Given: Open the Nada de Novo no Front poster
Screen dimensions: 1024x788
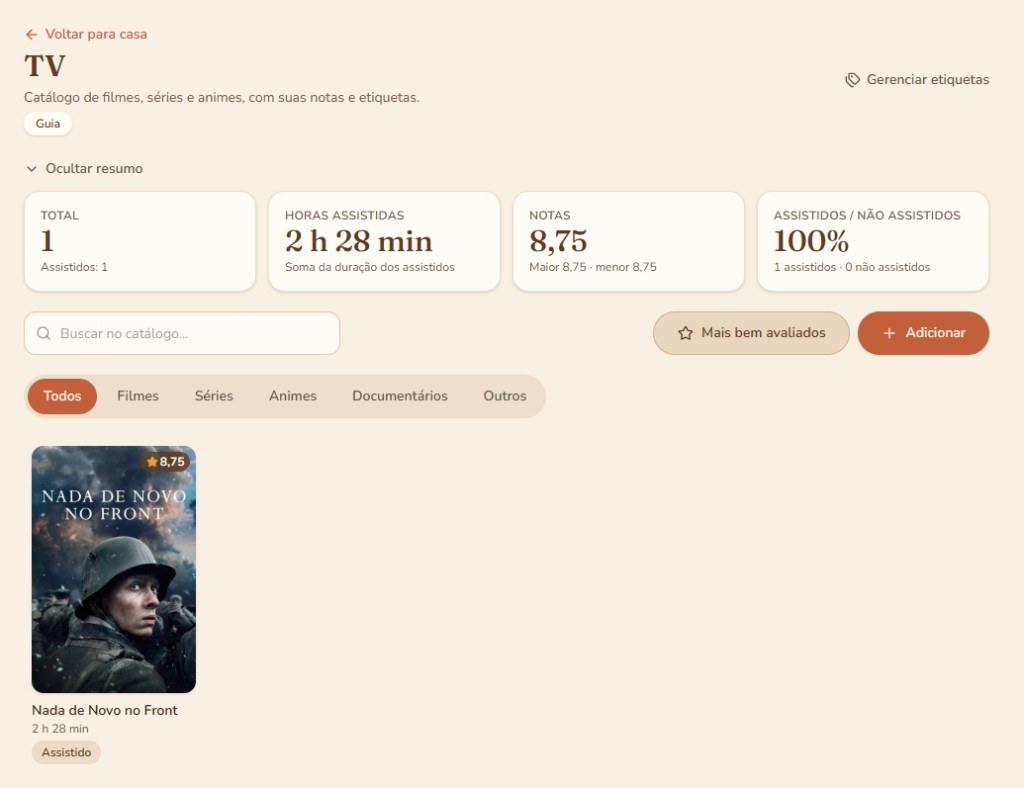Looking at the screenshot, I should point(114,569).
